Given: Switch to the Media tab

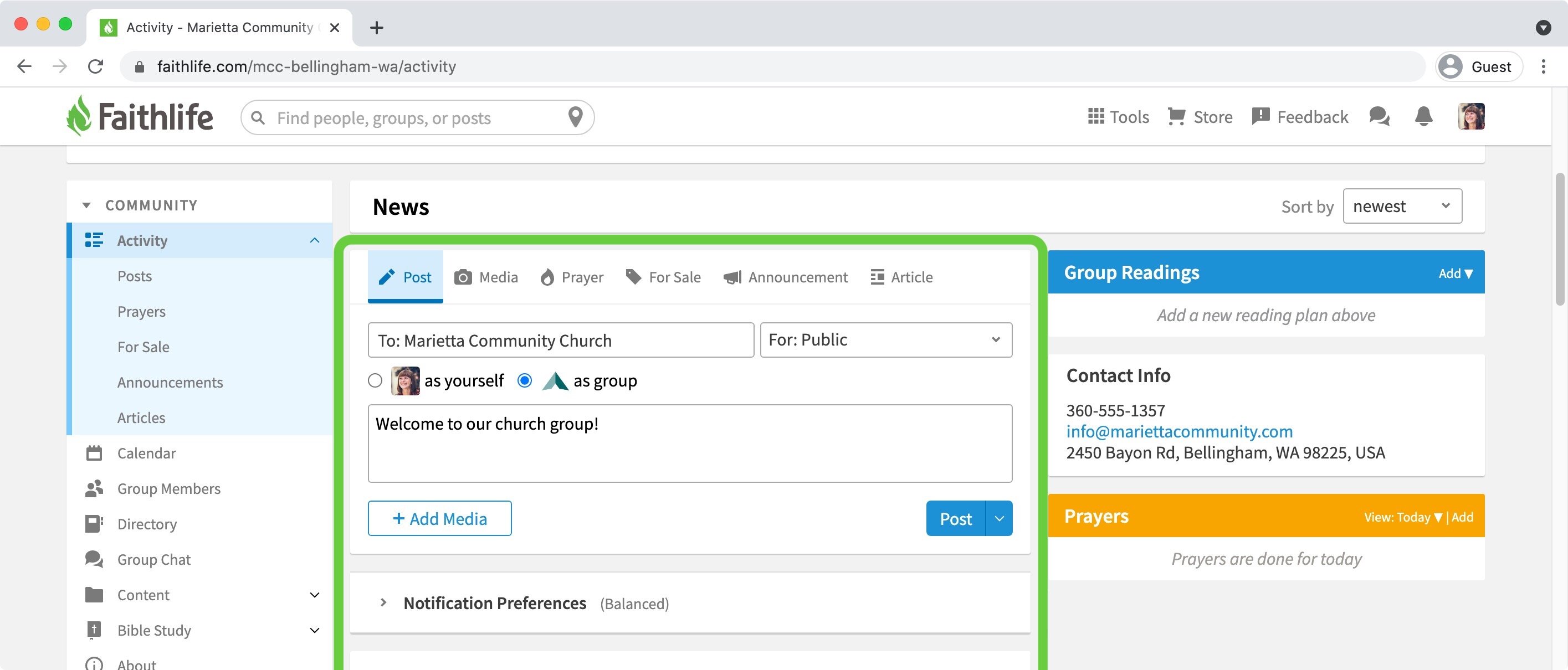Looking at the screenshot, I should click(486, 277).
